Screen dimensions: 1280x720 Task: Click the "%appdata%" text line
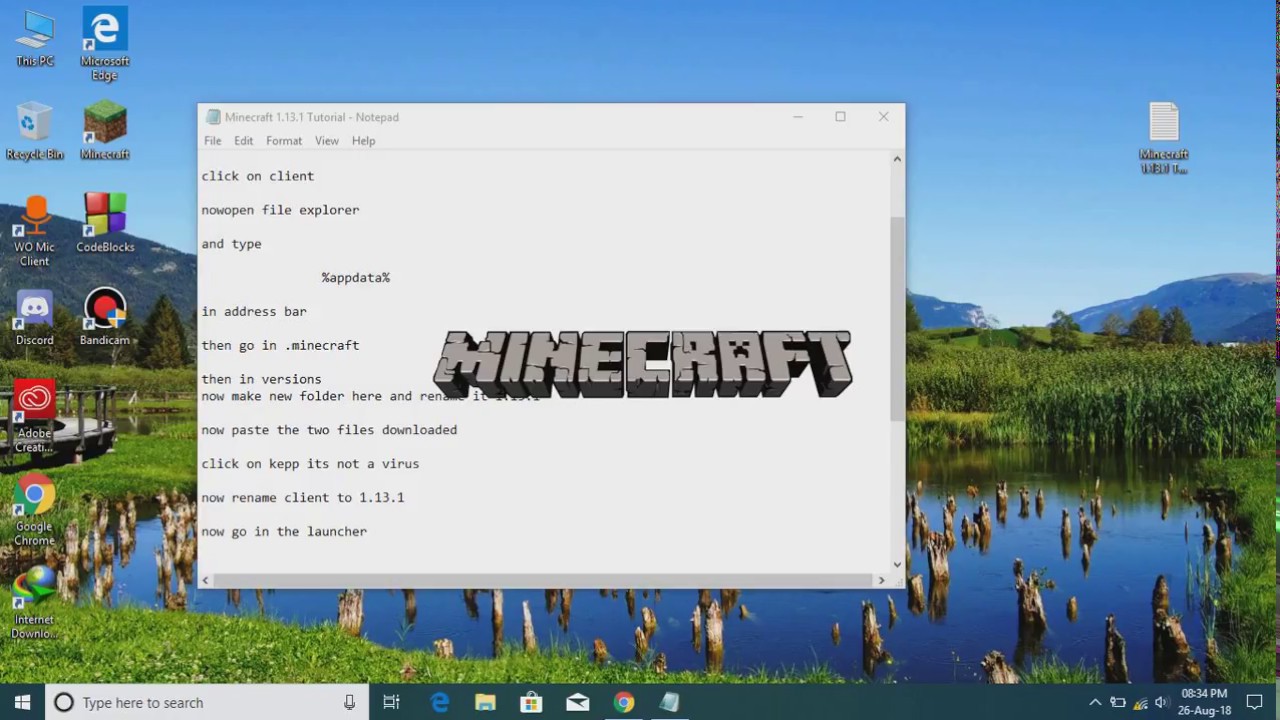(356, 278)
